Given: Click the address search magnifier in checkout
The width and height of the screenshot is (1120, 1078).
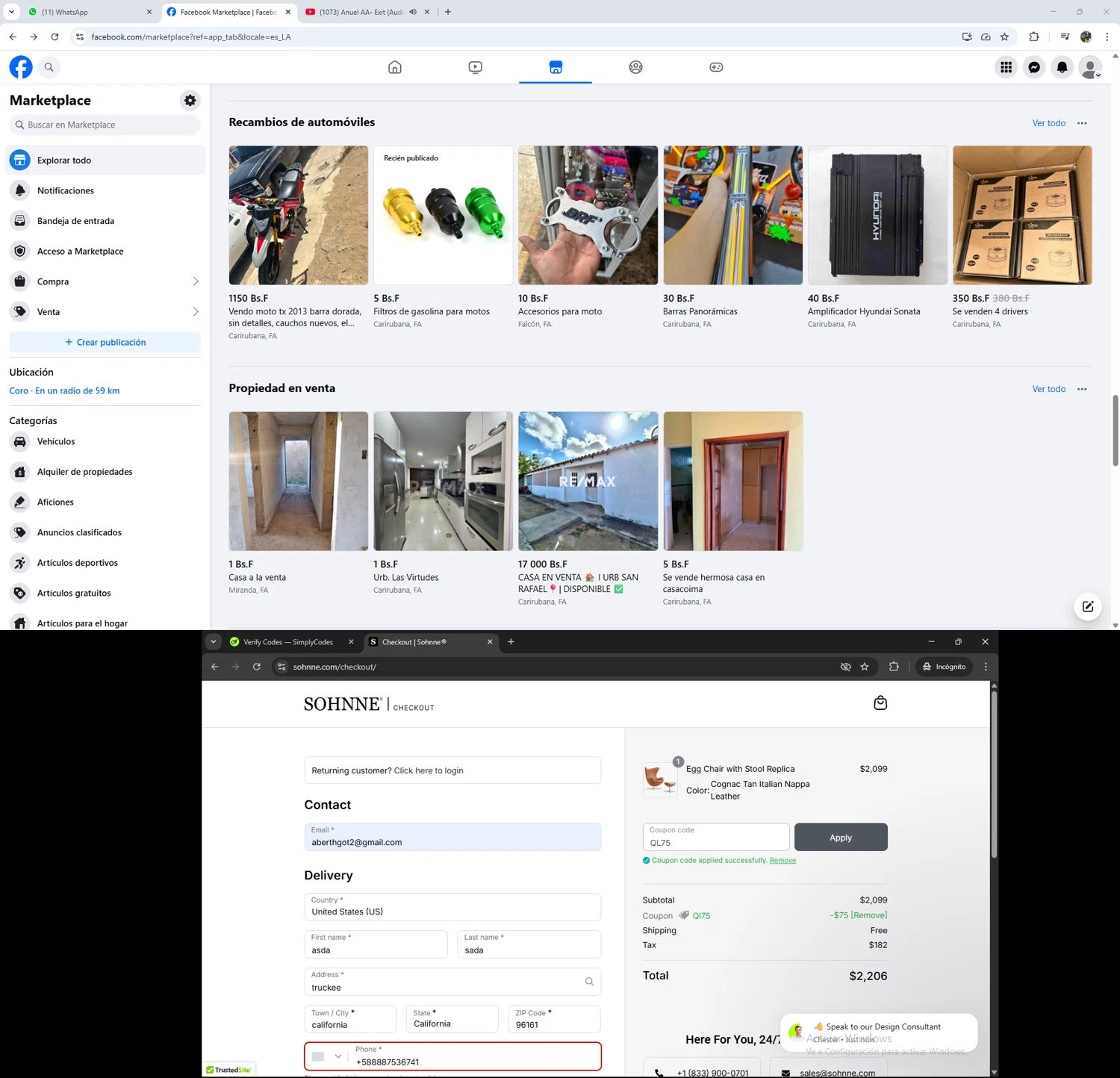Looking at the screenshot, I should tap(589, 982).
